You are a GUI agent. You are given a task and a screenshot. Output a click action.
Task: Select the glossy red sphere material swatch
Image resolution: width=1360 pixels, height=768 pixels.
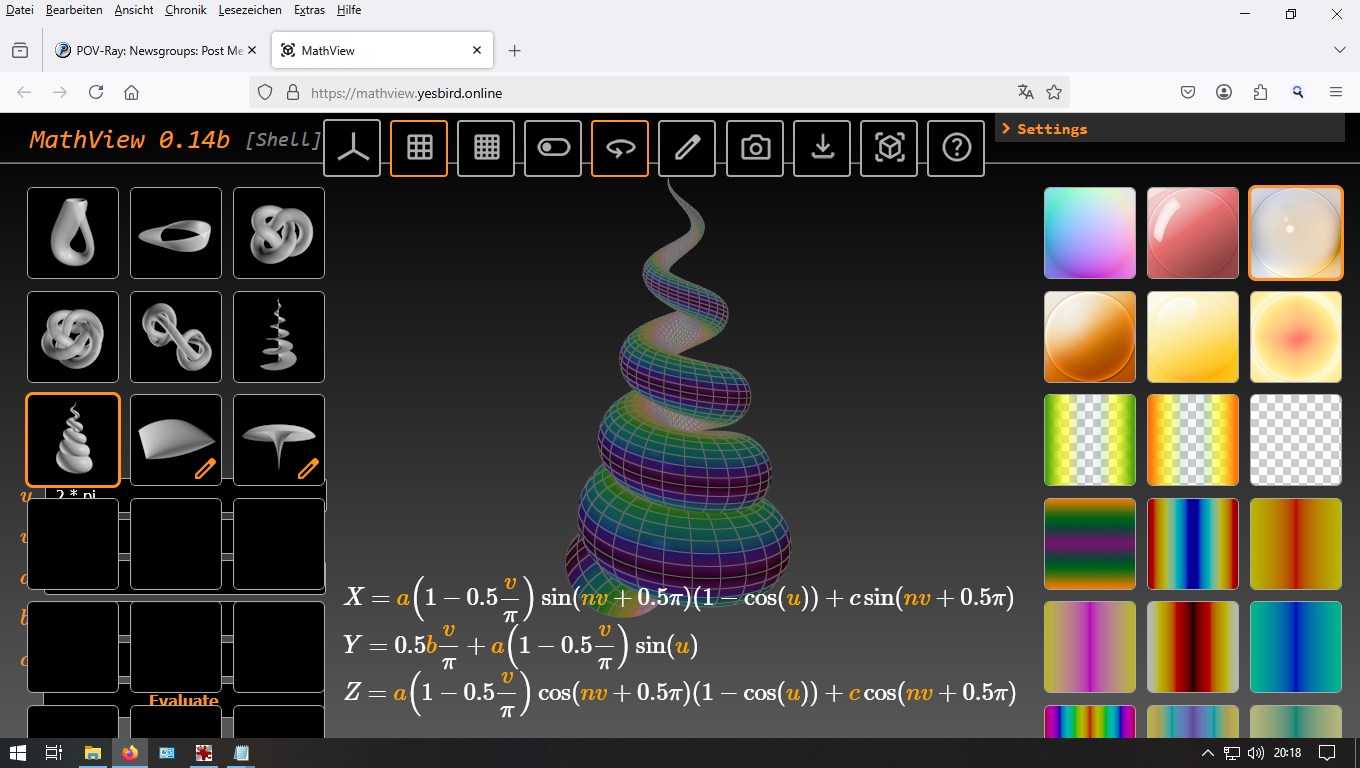click(1193, 233)
